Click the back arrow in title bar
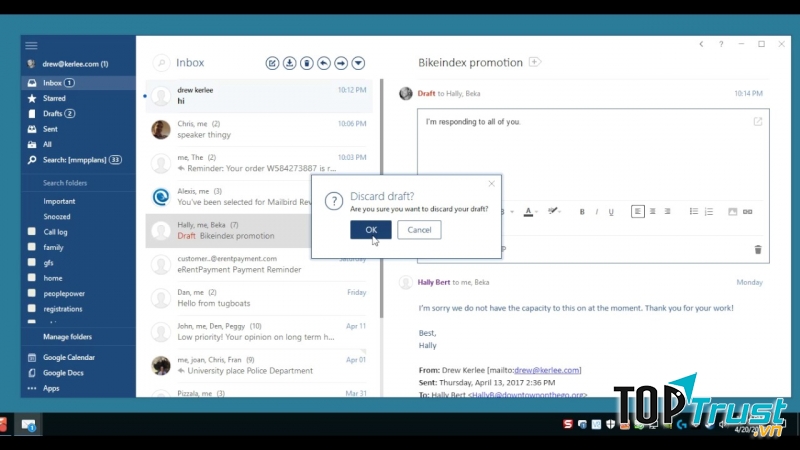This screenshot has width=800, height=450. pos(702,44)
